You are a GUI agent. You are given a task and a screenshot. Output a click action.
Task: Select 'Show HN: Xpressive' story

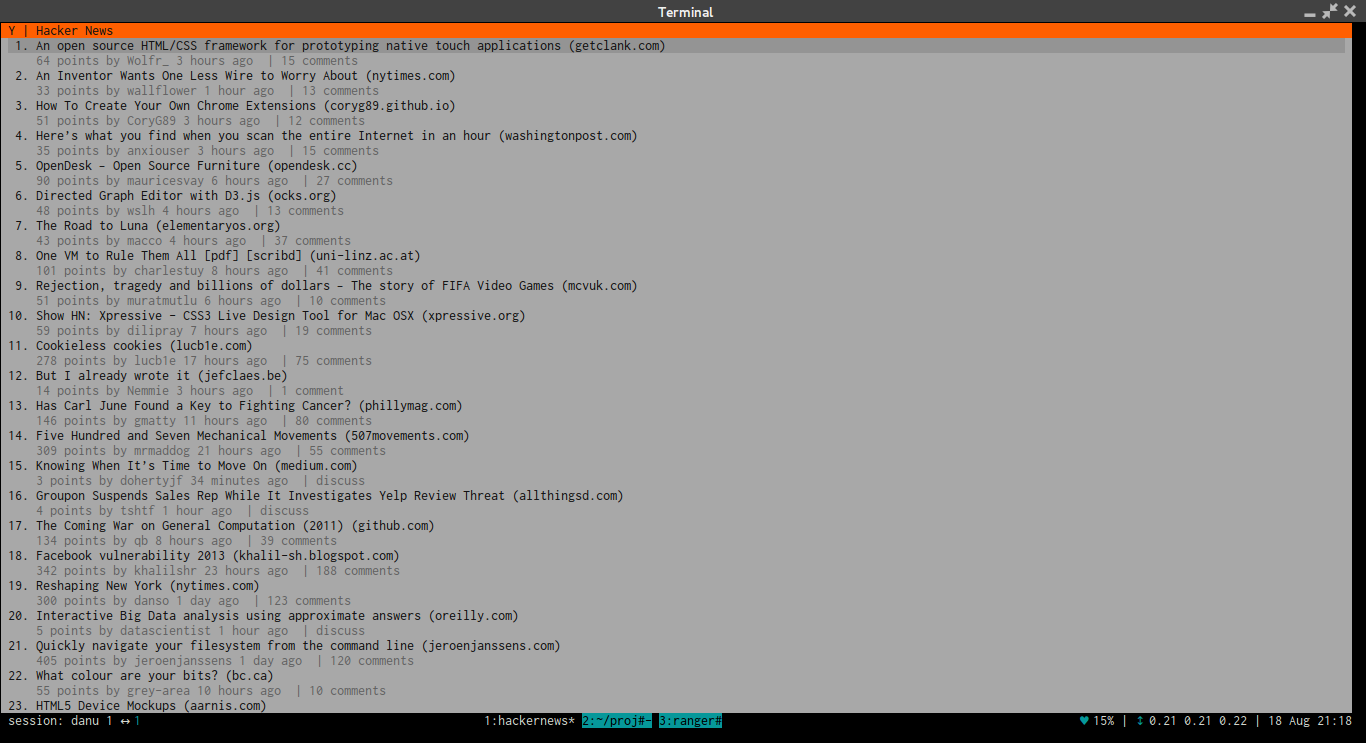(x=280, y=316)
